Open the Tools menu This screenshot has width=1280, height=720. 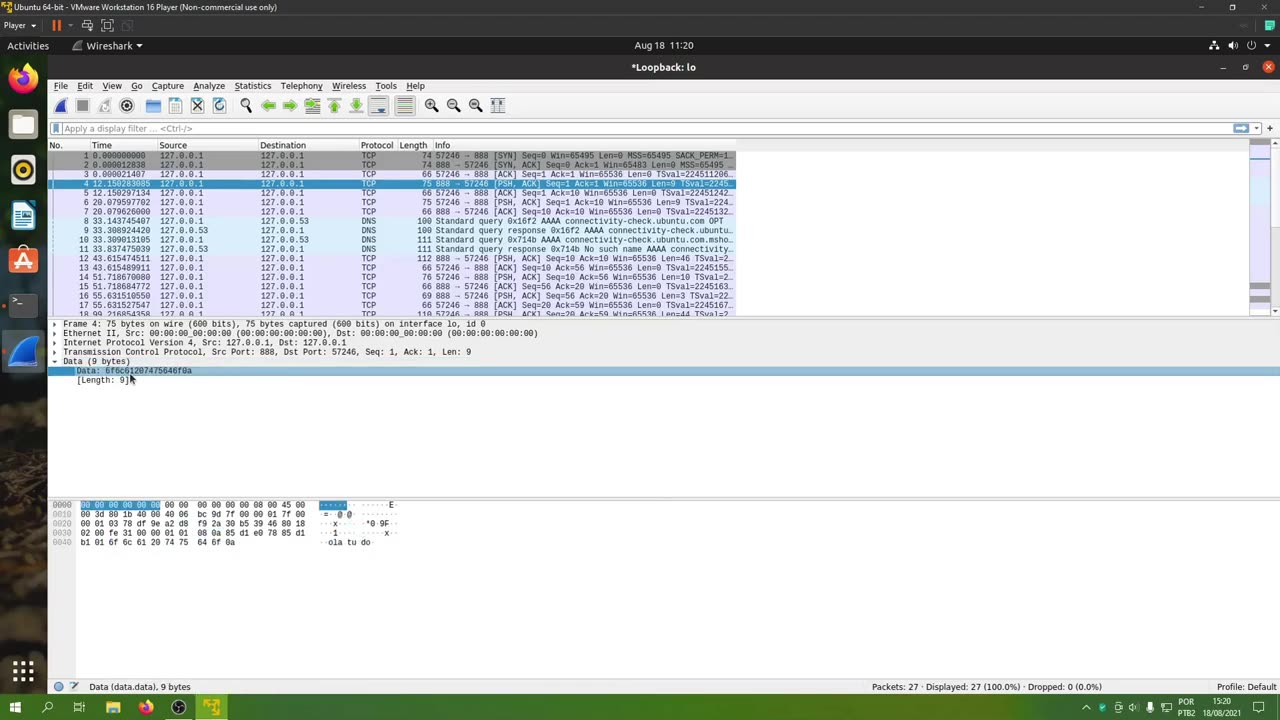pos(386,86)
